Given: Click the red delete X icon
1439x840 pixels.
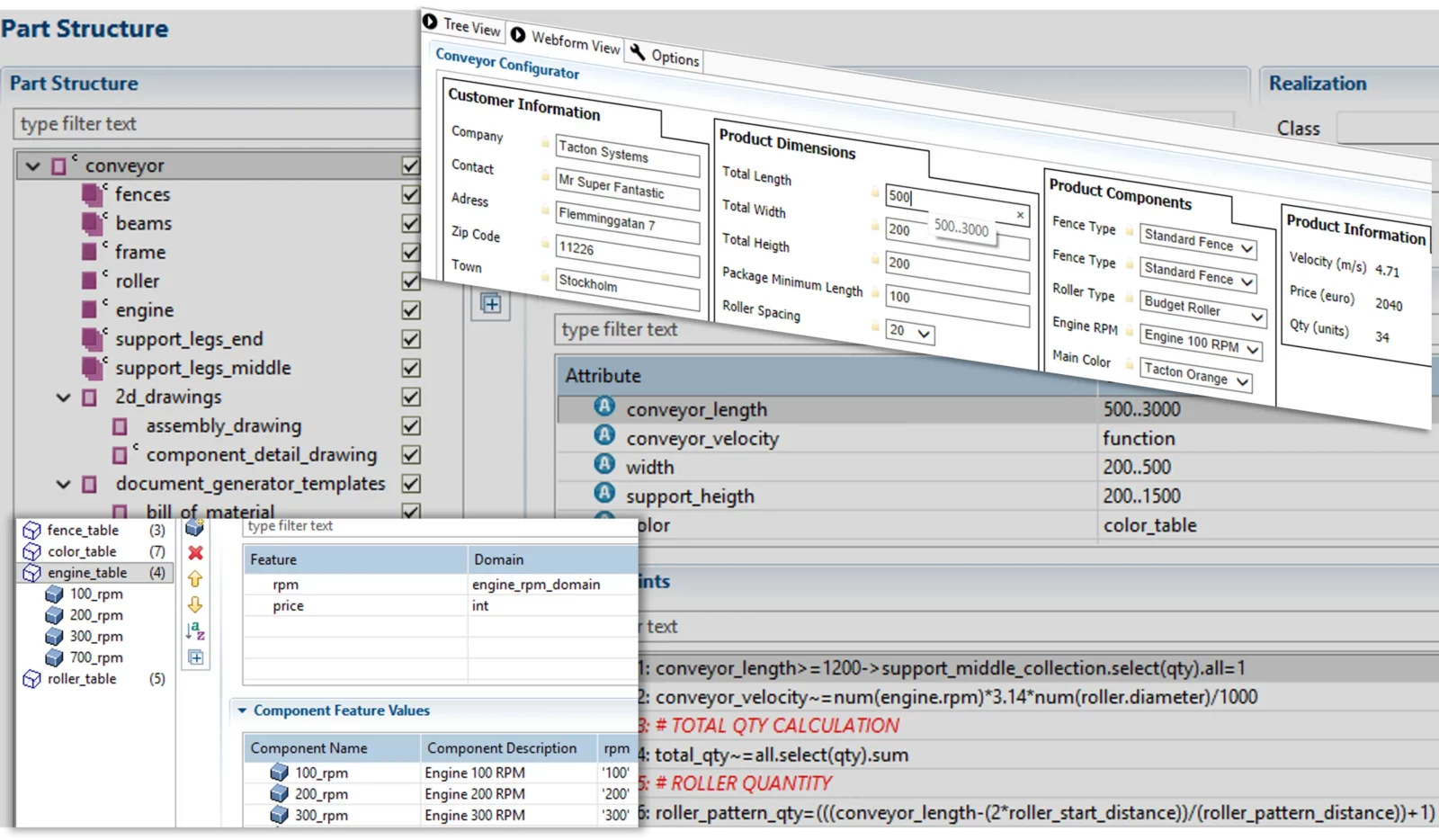Looking at the screenshot, I should [x=195, y=553].
